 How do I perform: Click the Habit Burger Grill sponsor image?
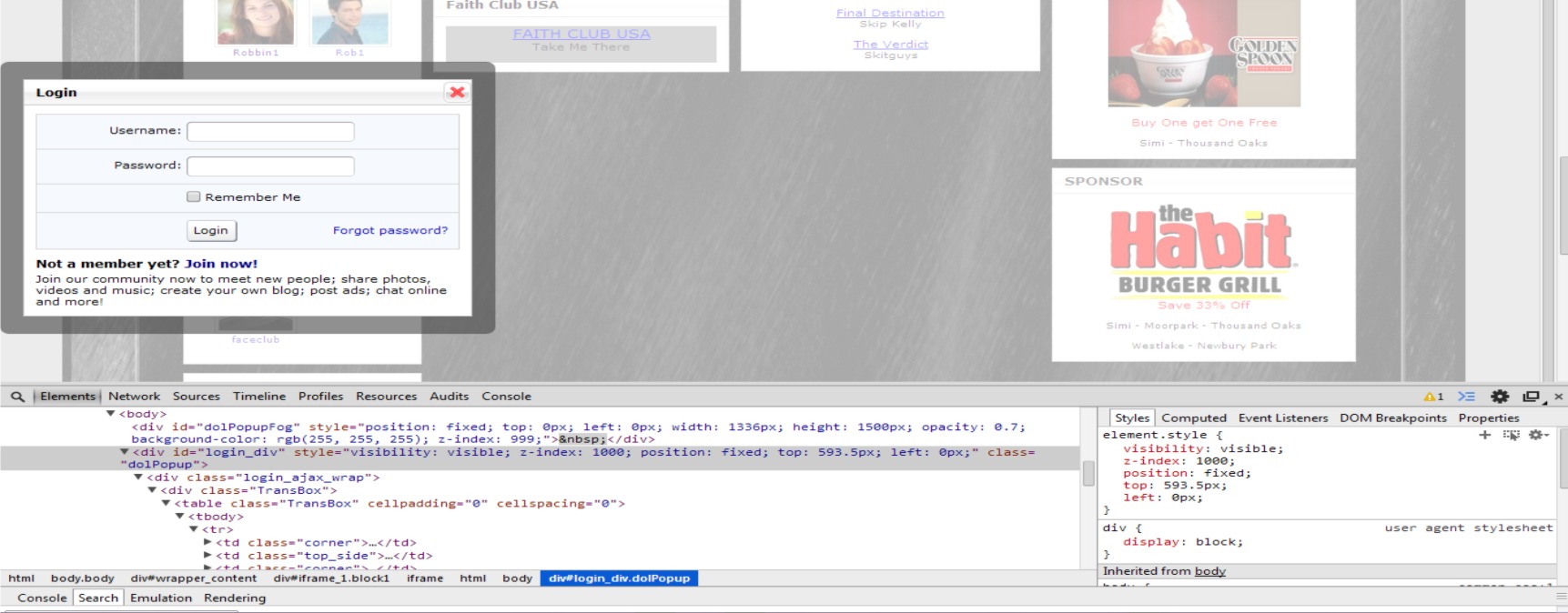[x=1203, y=250]
